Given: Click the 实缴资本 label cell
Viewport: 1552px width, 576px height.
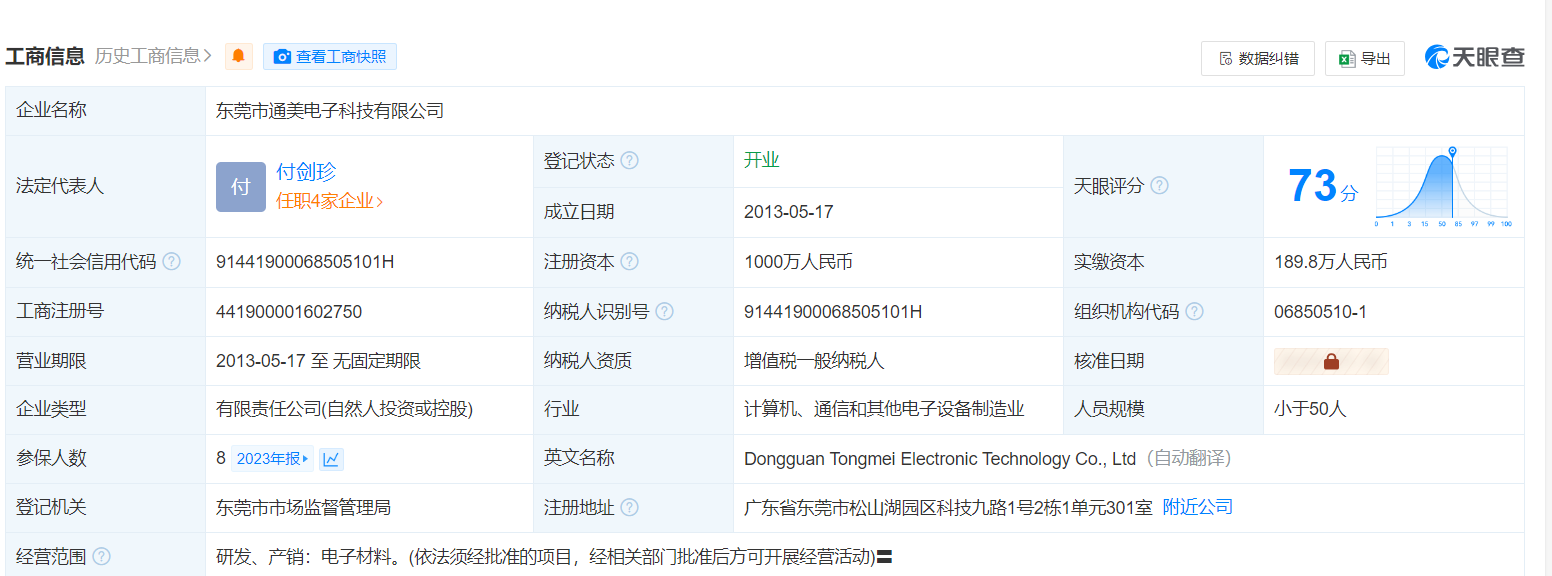Looking at the screenshot, I should click(1163, 262).
